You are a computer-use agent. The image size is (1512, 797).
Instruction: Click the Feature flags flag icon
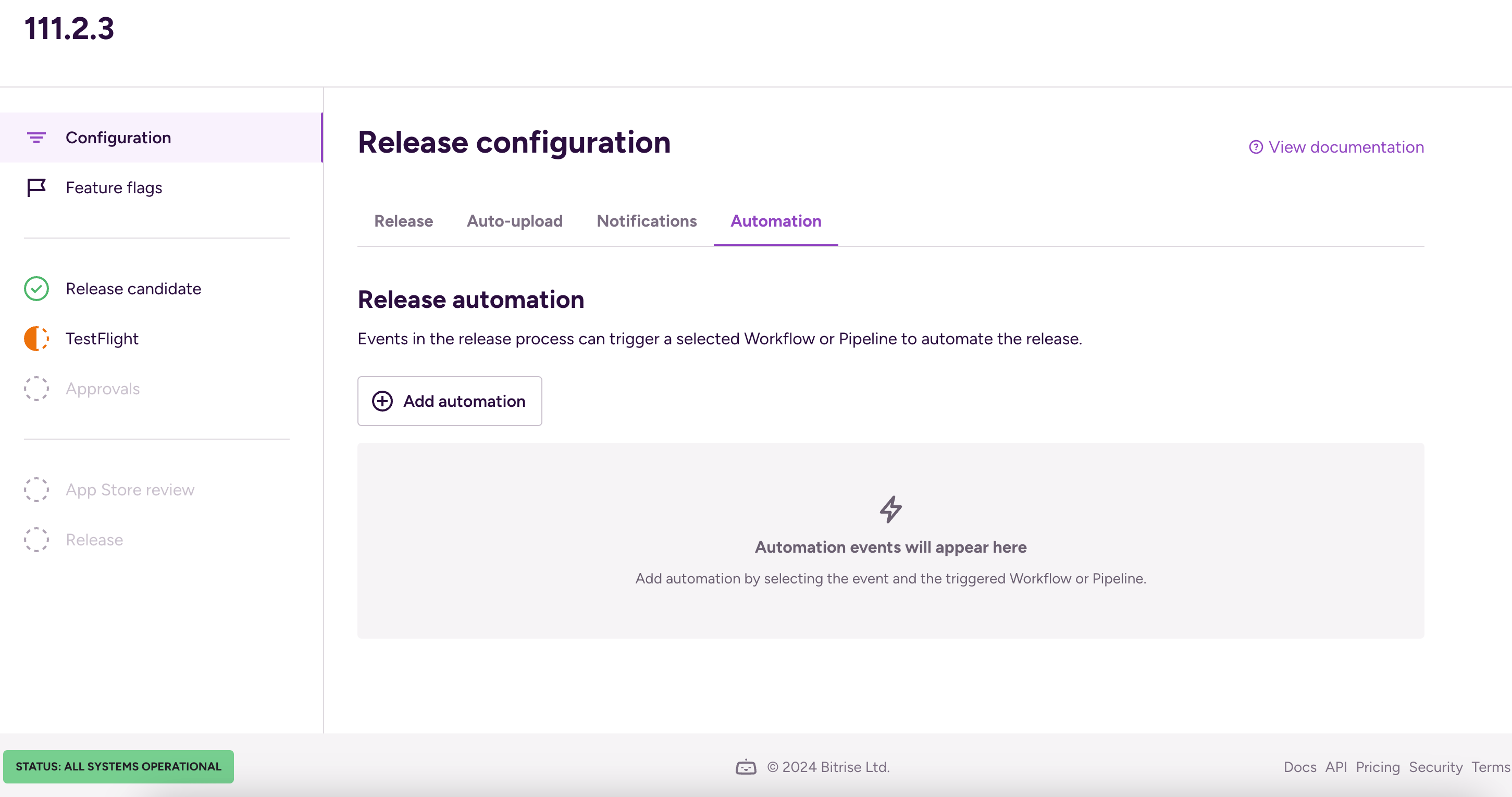[36, 188]
